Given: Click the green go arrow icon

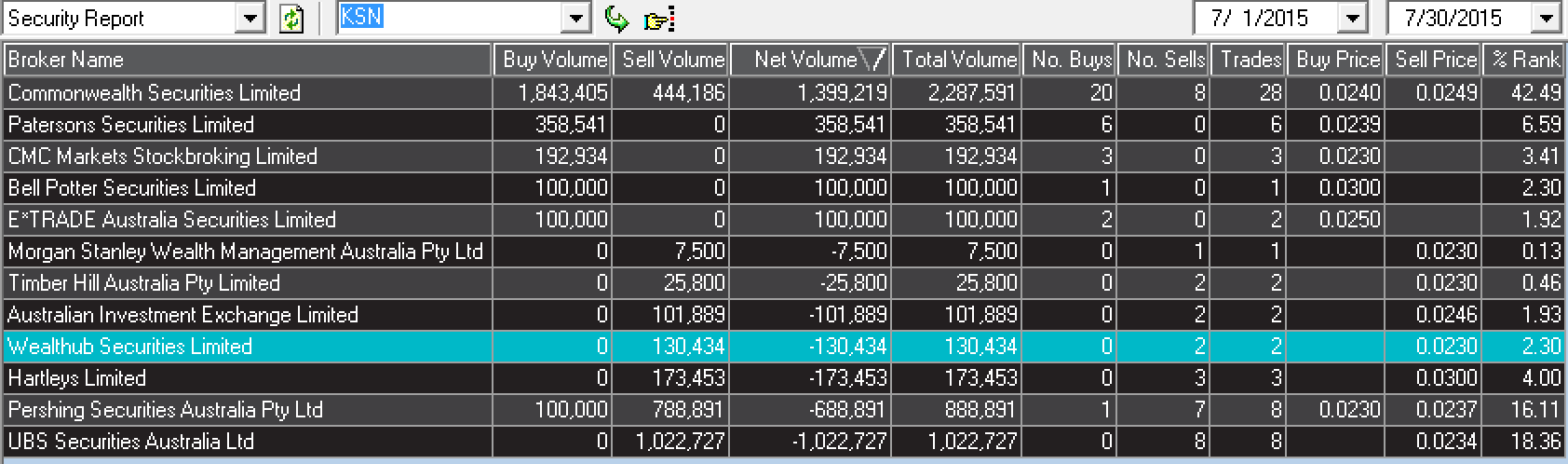Looking at the screenshot, I should (616, 19).
